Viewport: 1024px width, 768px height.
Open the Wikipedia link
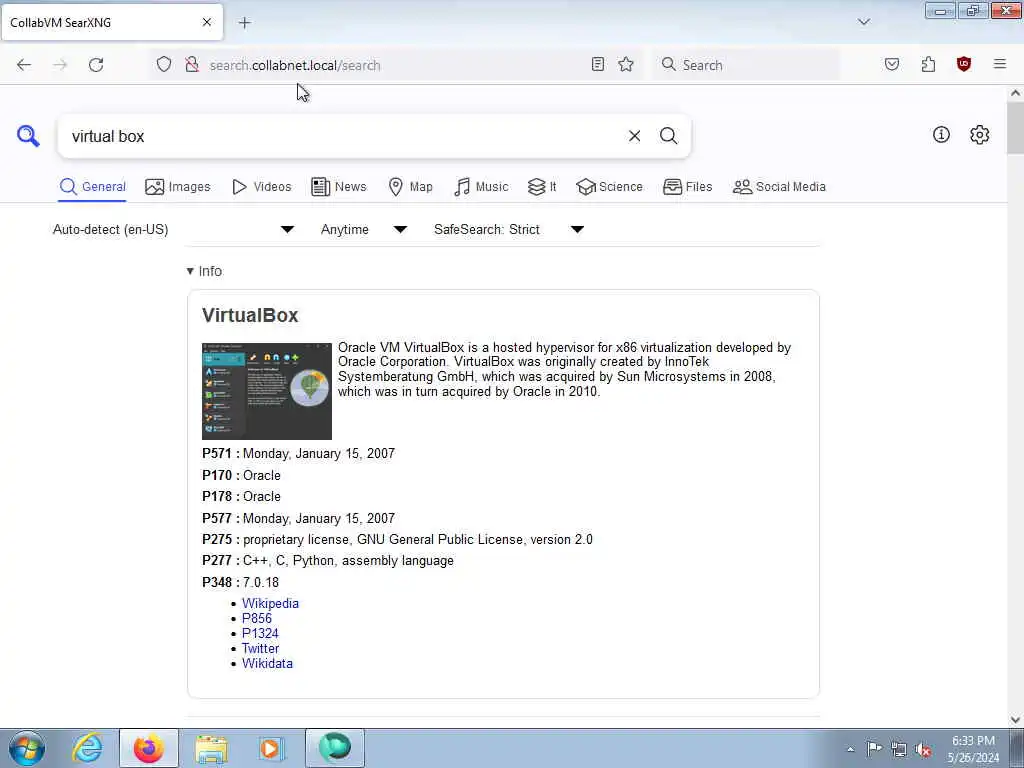[x=270, y=603]
